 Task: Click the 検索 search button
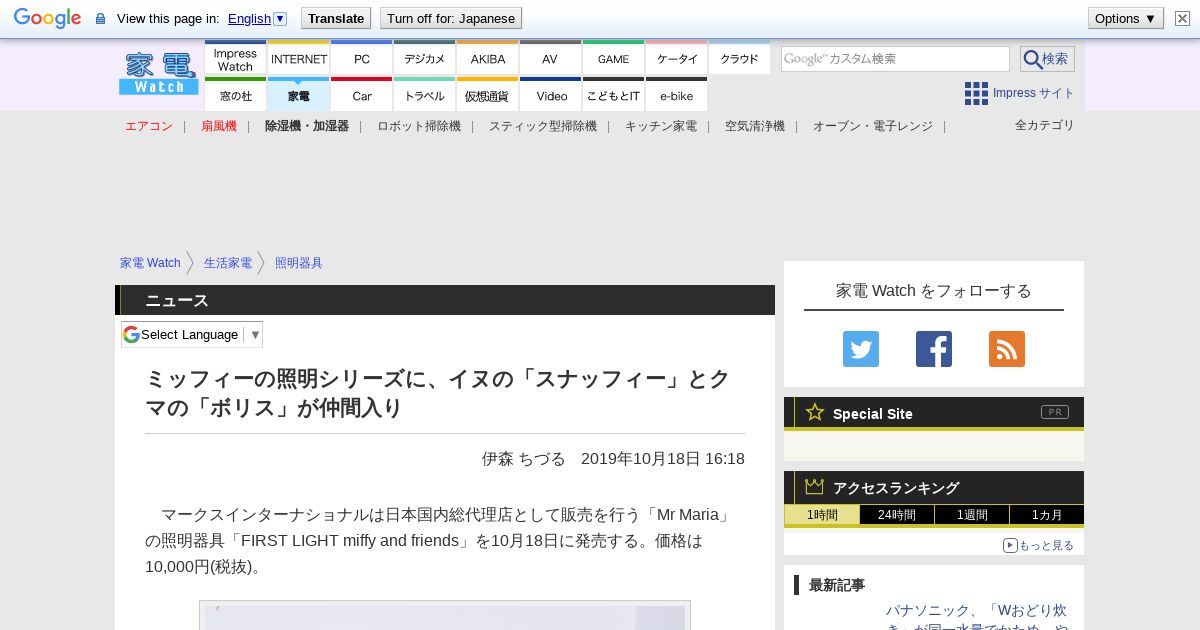coord(1047,59)
